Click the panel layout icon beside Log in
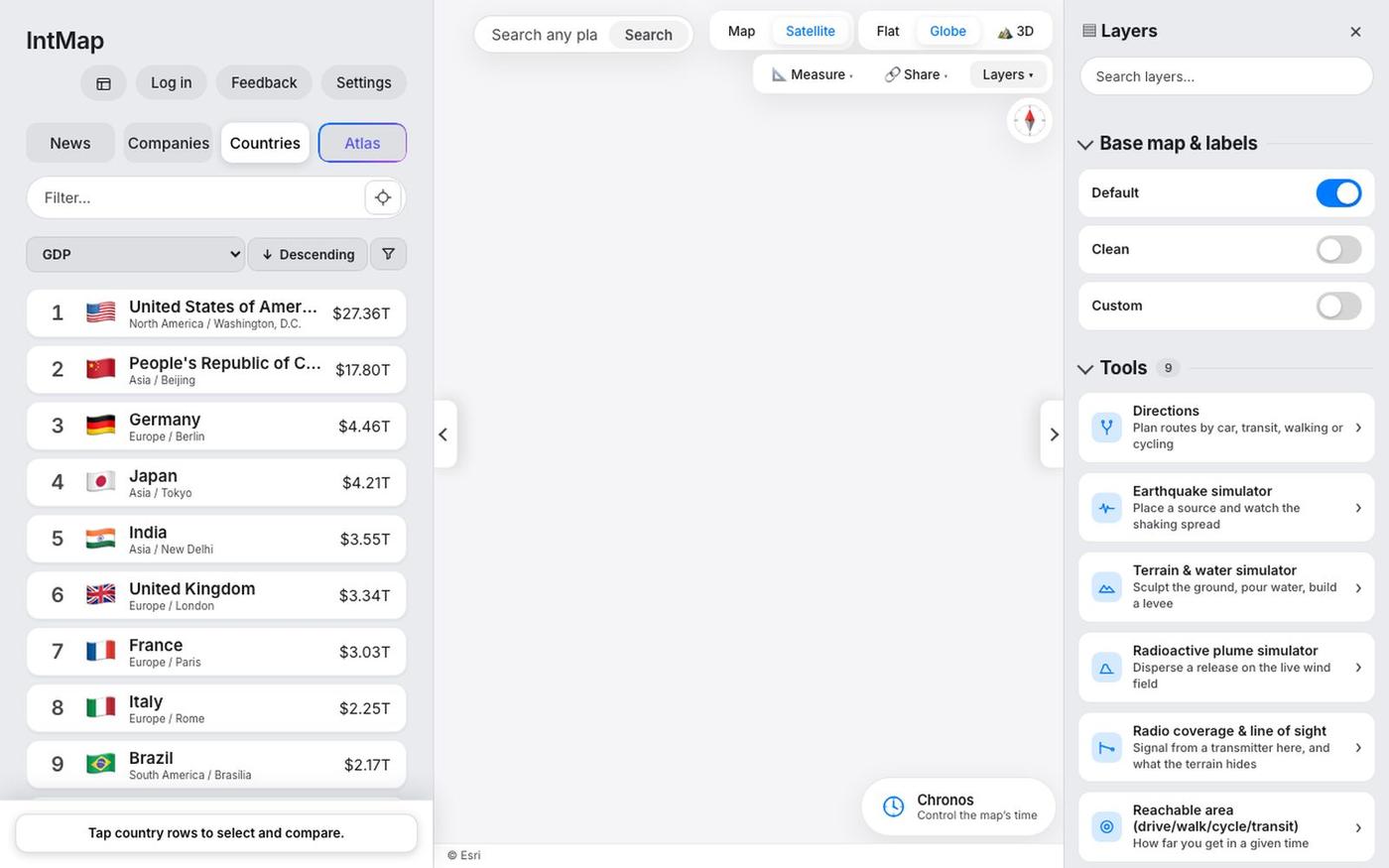The width and height of the screenshot is (1389, 868). click(x=103, y=83)
